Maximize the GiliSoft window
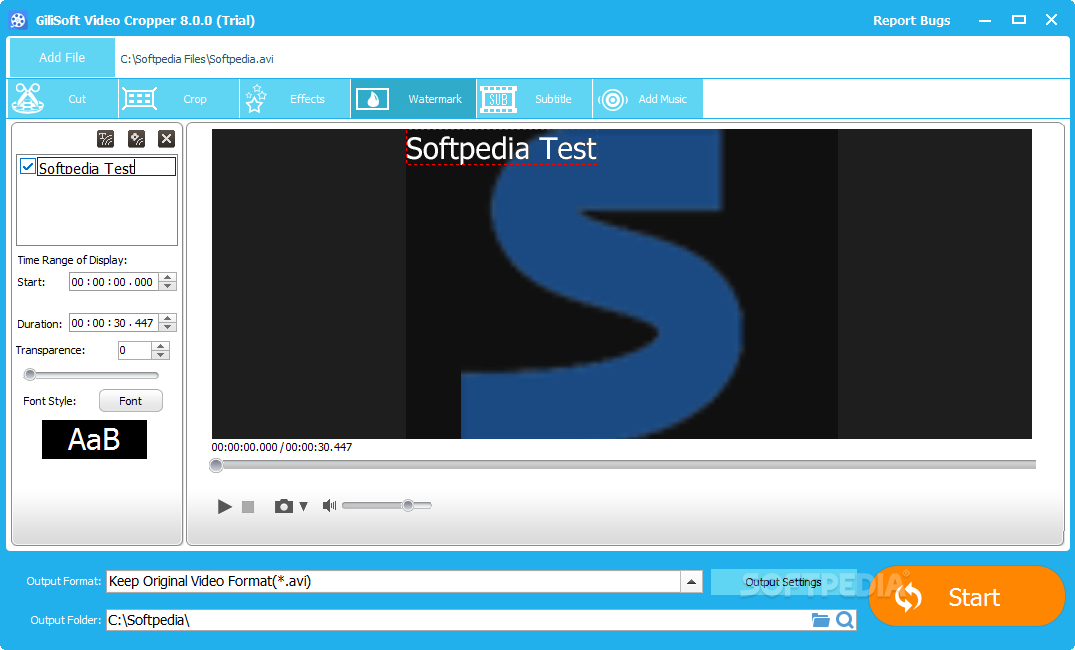This screenshot has height=650, width=1075. coord(1019,20)
